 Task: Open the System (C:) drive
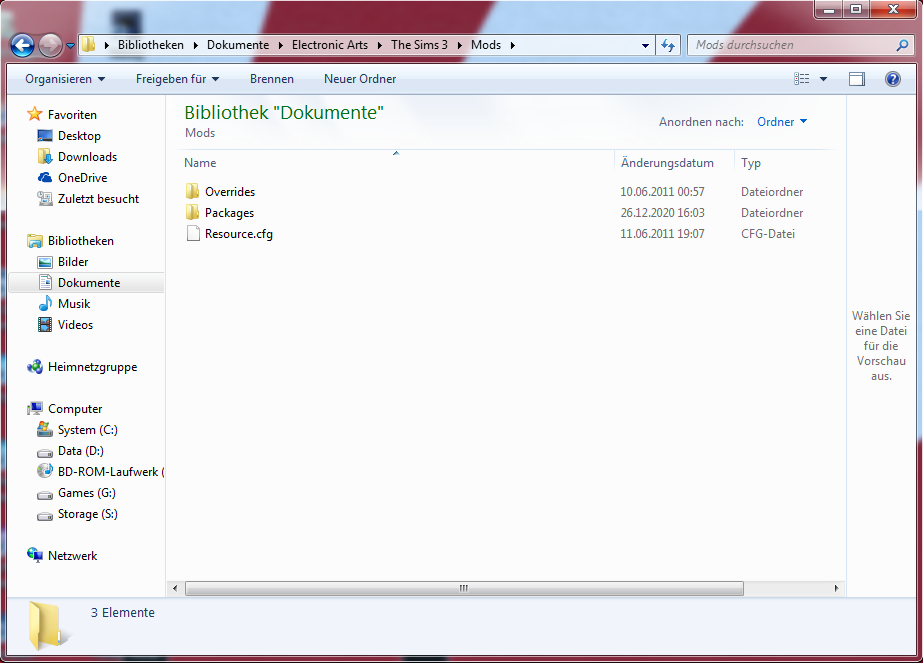88,430
